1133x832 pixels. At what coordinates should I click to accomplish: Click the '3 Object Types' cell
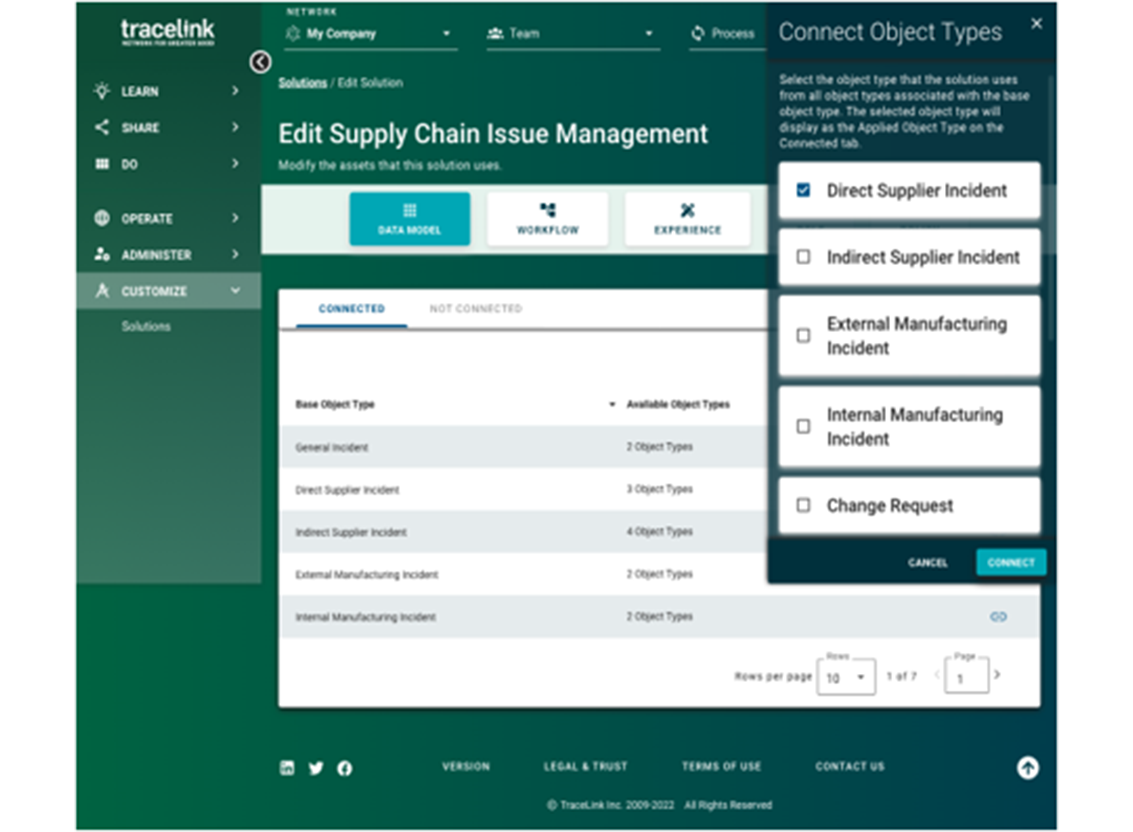tap(660, 489)
